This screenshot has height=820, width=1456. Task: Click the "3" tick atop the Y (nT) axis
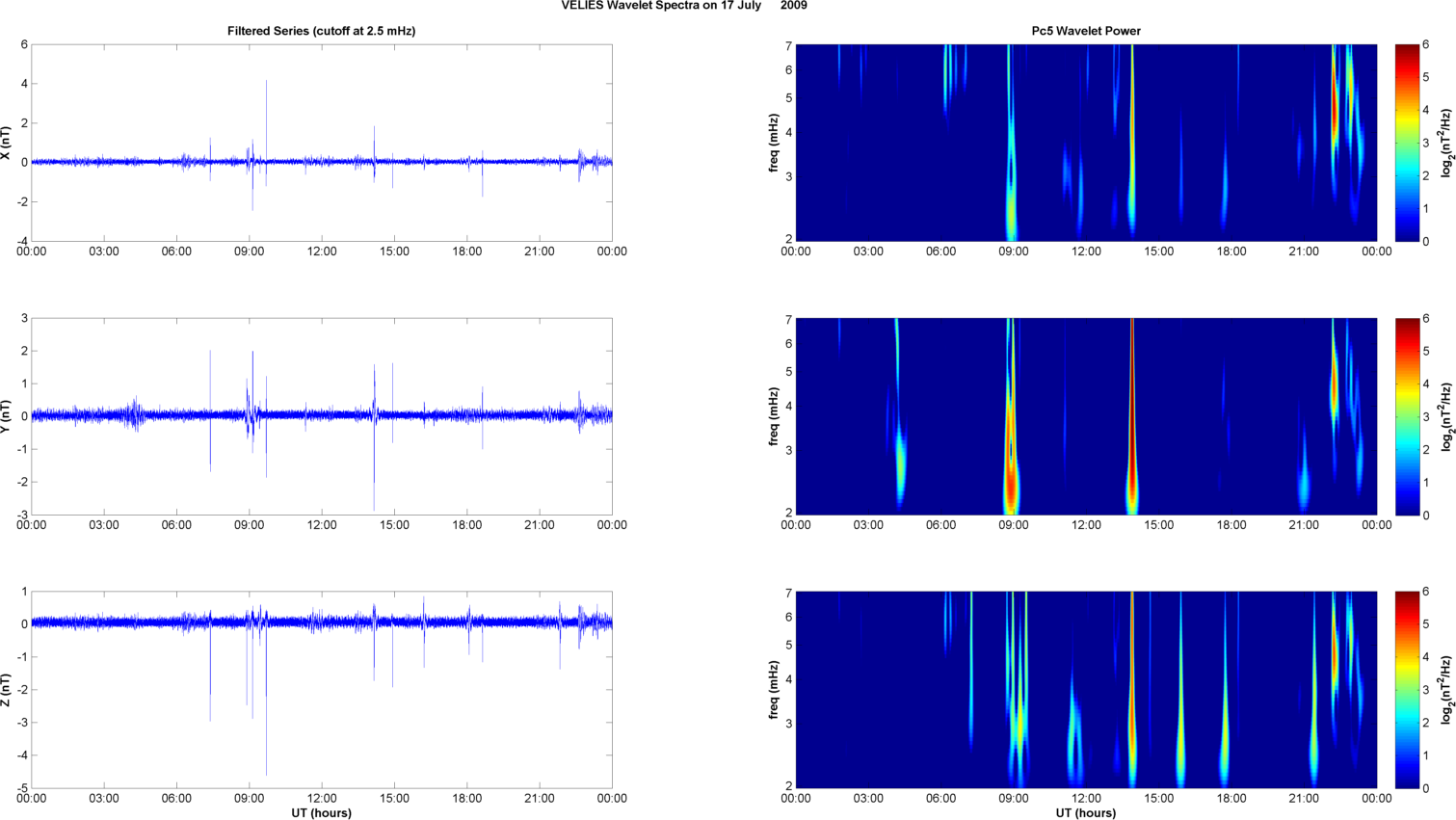[24, 318]
